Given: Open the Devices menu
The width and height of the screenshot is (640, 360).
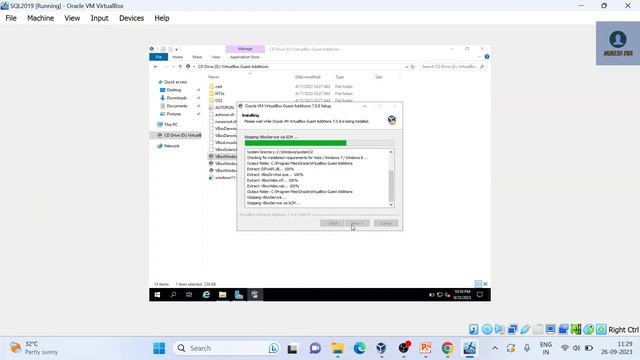Looking at the screenshot, I should point(131,18).
